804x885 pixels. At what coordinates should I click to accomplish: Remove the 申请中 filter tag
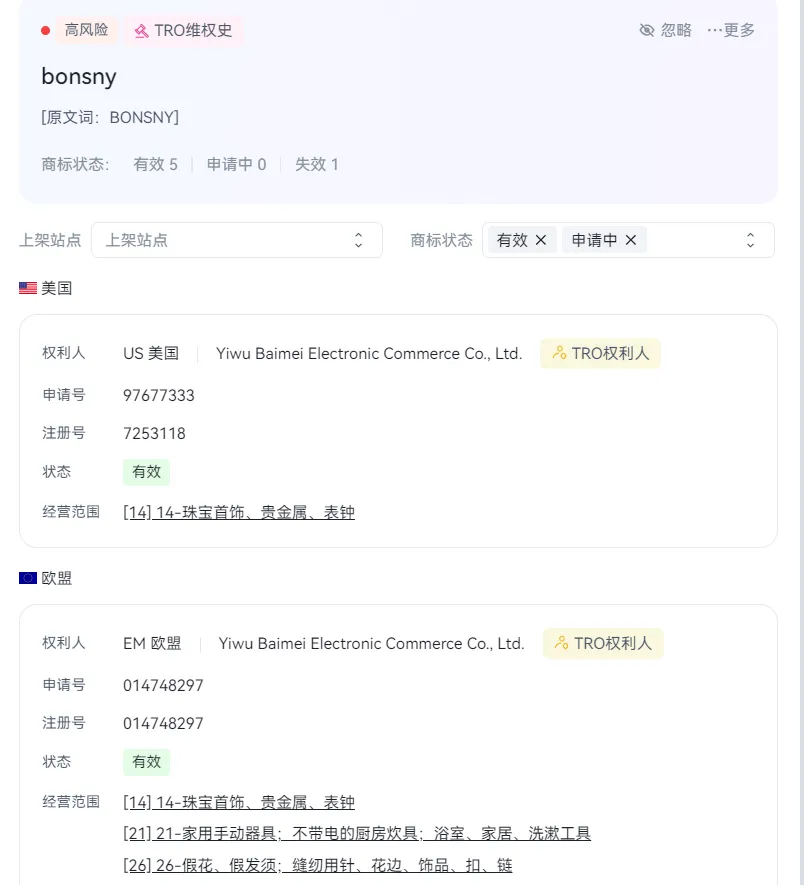pos(631,240)
